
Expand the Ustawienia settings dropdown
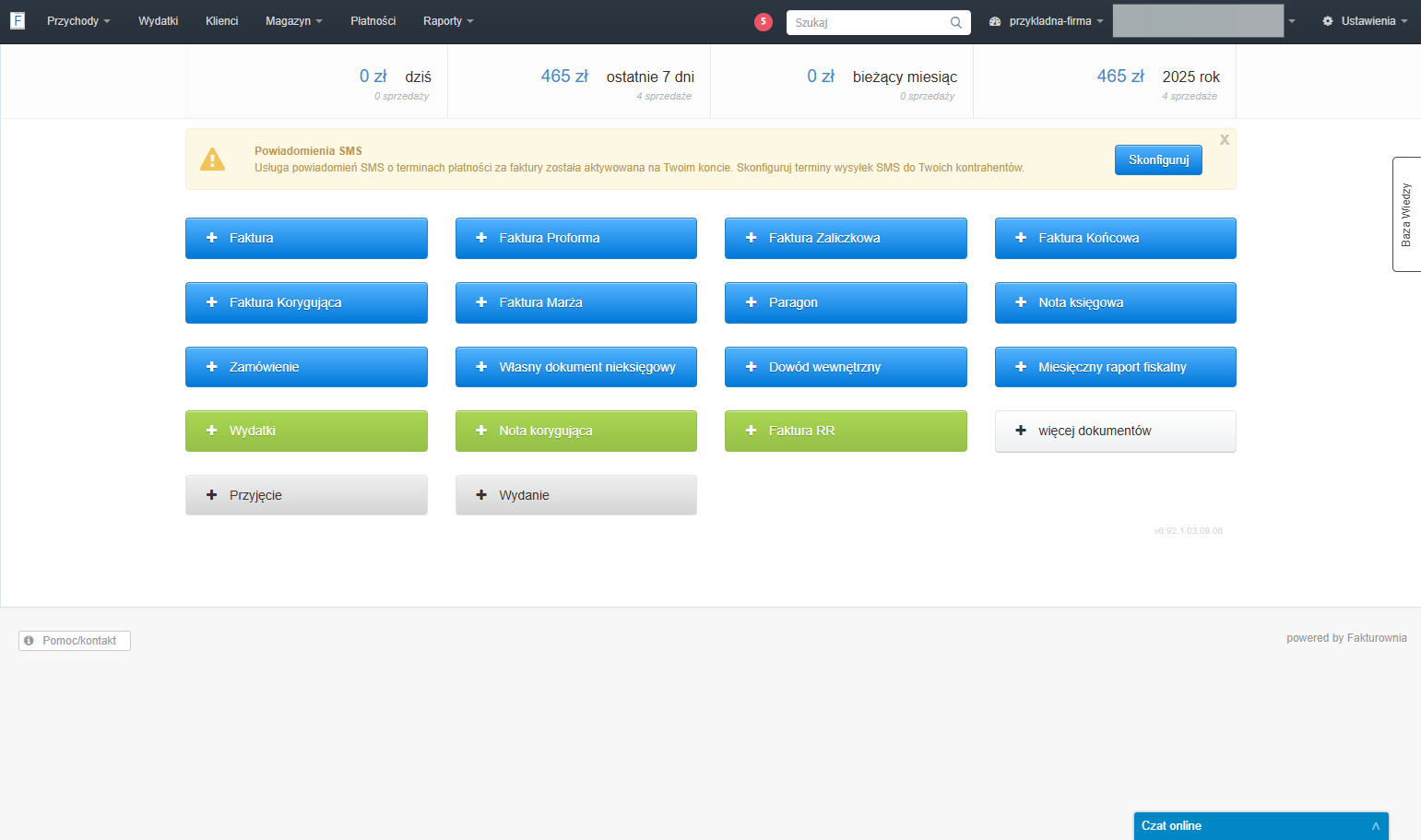coord(1365,21)
